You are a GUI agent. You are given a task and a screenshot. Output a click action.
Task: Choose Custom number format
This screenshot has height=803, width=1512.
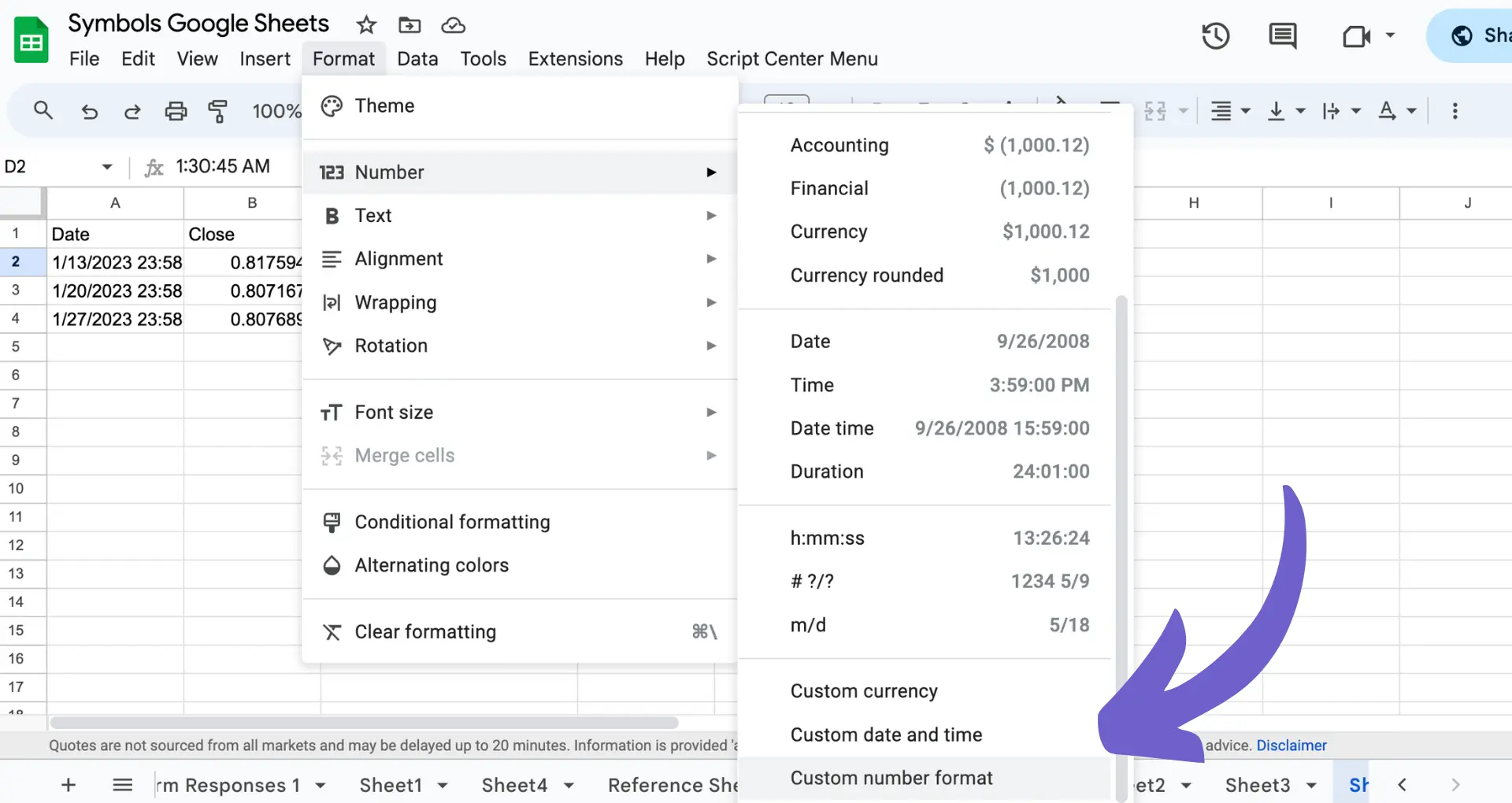pyautogui.click(x=925, y=778)
